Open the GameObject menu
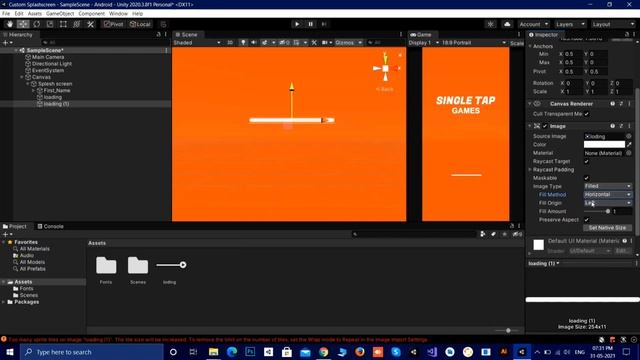This screenshot has height=360, width=640. pyautogui.click(x=60, y=13)
